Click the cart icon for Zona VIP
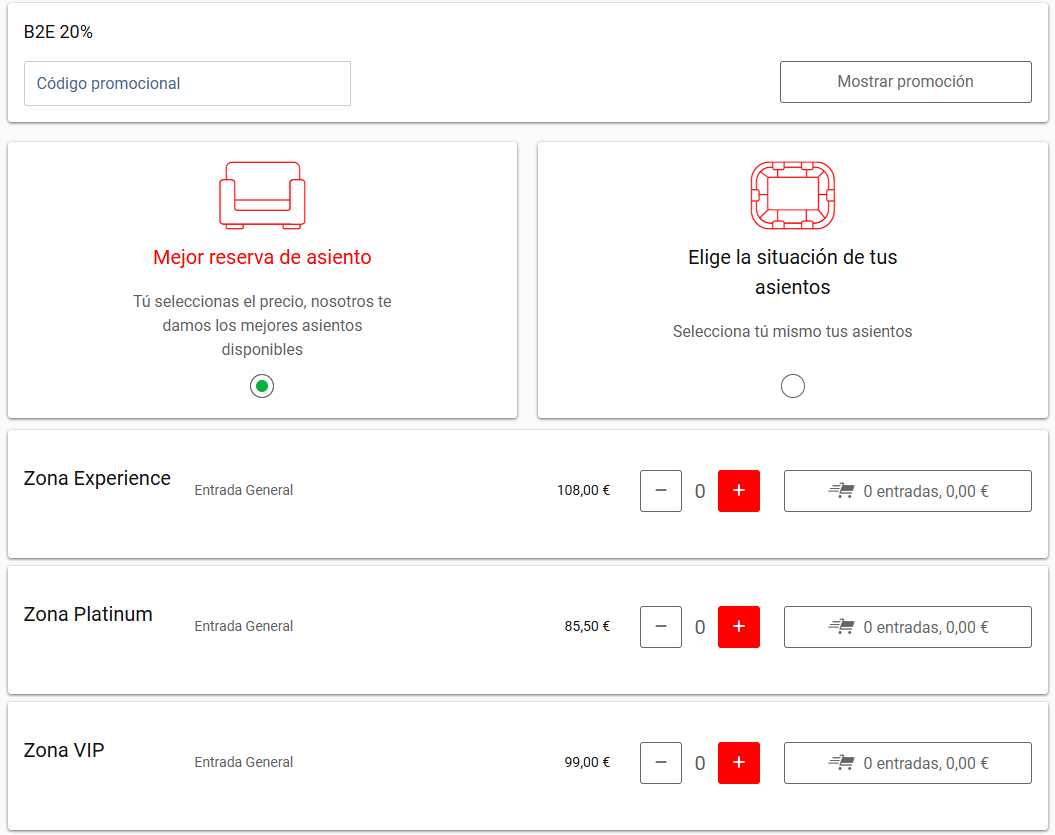1055x835 pixels. 841,763
